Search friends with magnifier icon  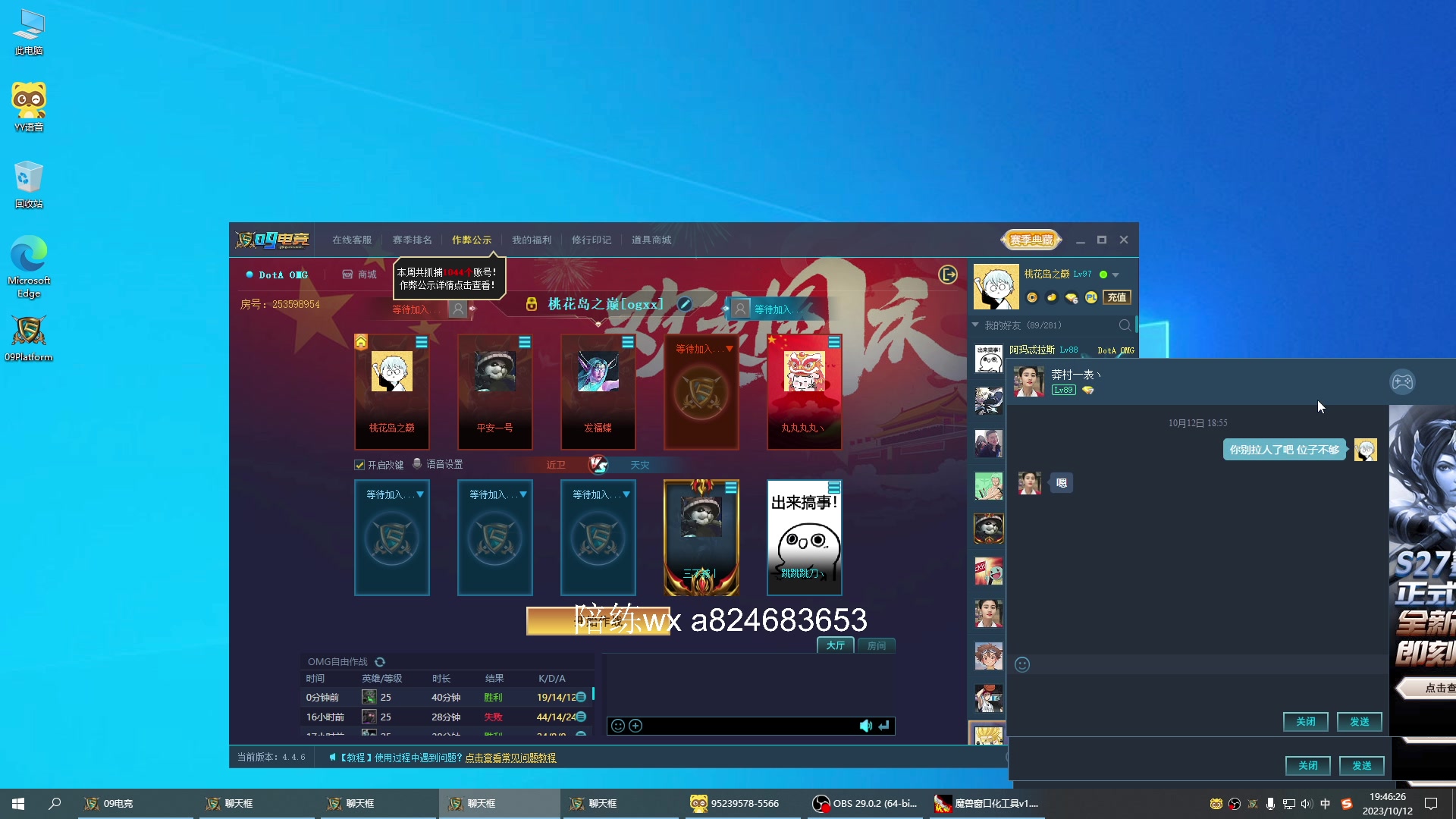[x=1125, y=325]
